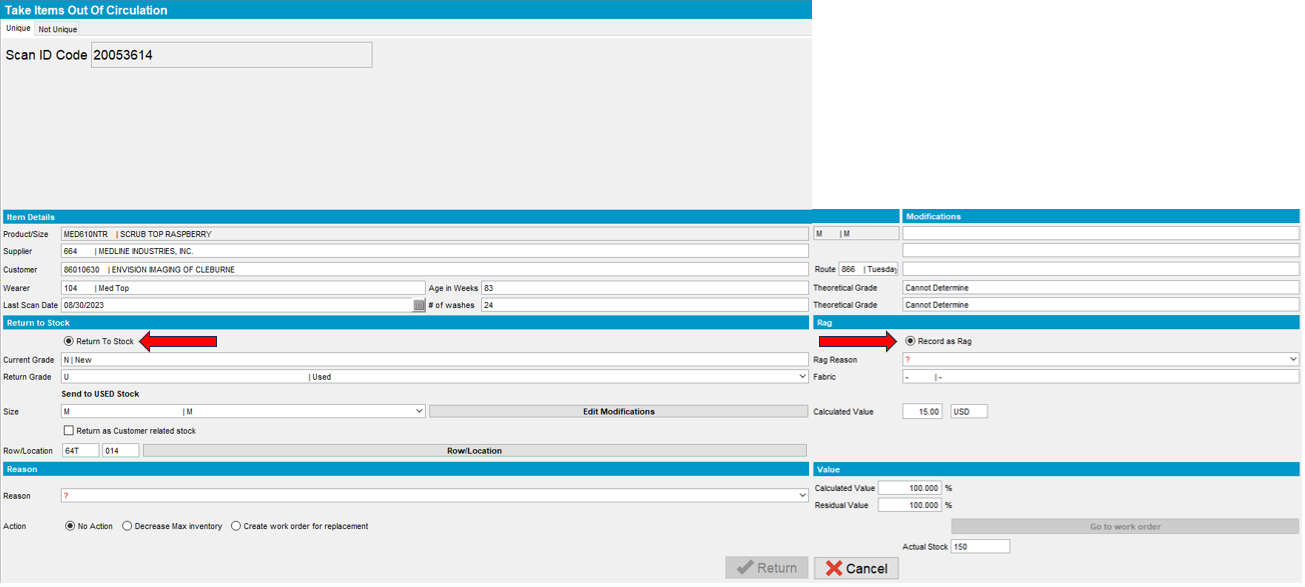
Task: Click the location field containing 014
Action: pos(120,451)
